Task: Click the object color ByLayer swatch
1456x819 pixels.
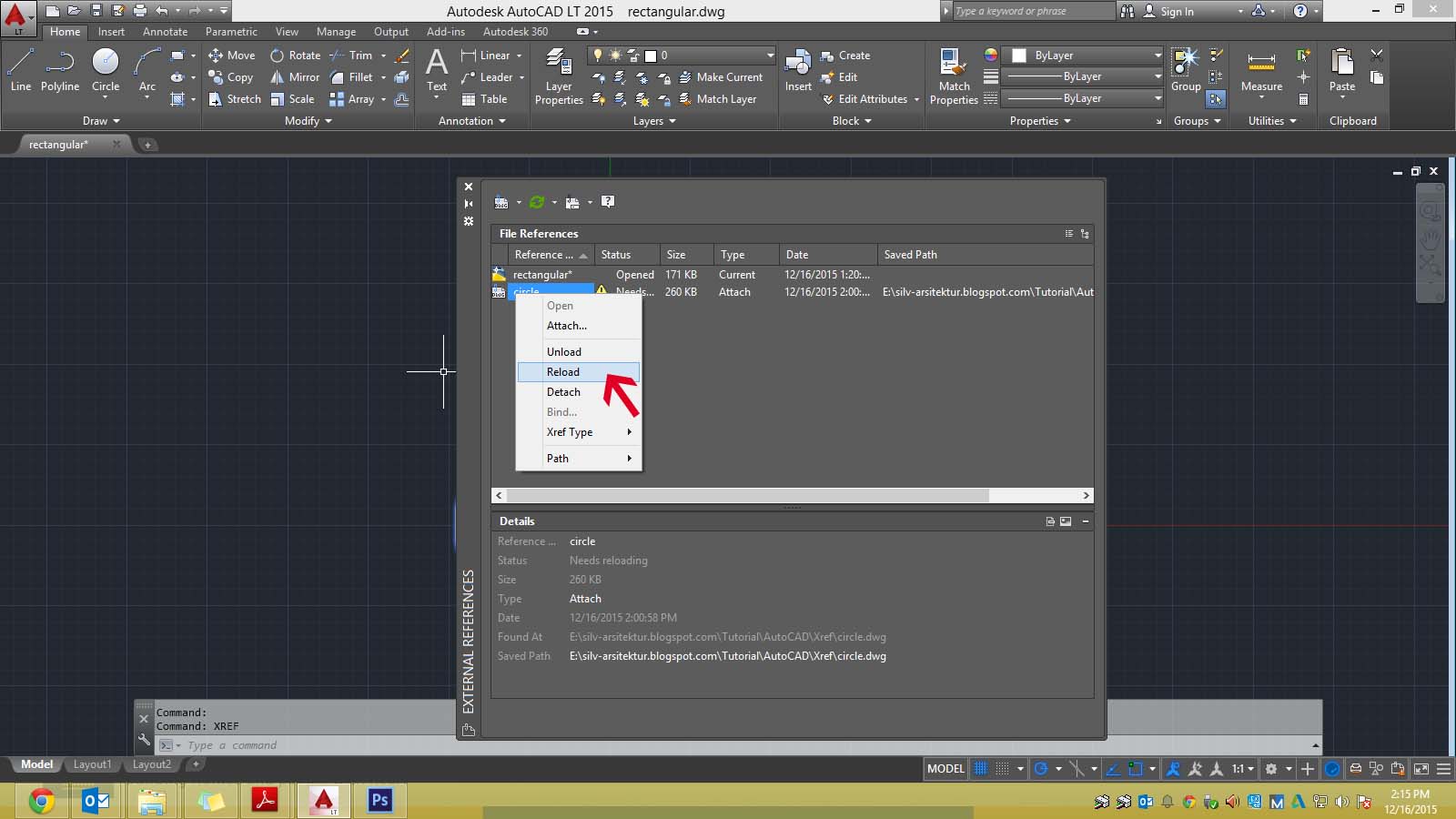Action: (1019, 56)
